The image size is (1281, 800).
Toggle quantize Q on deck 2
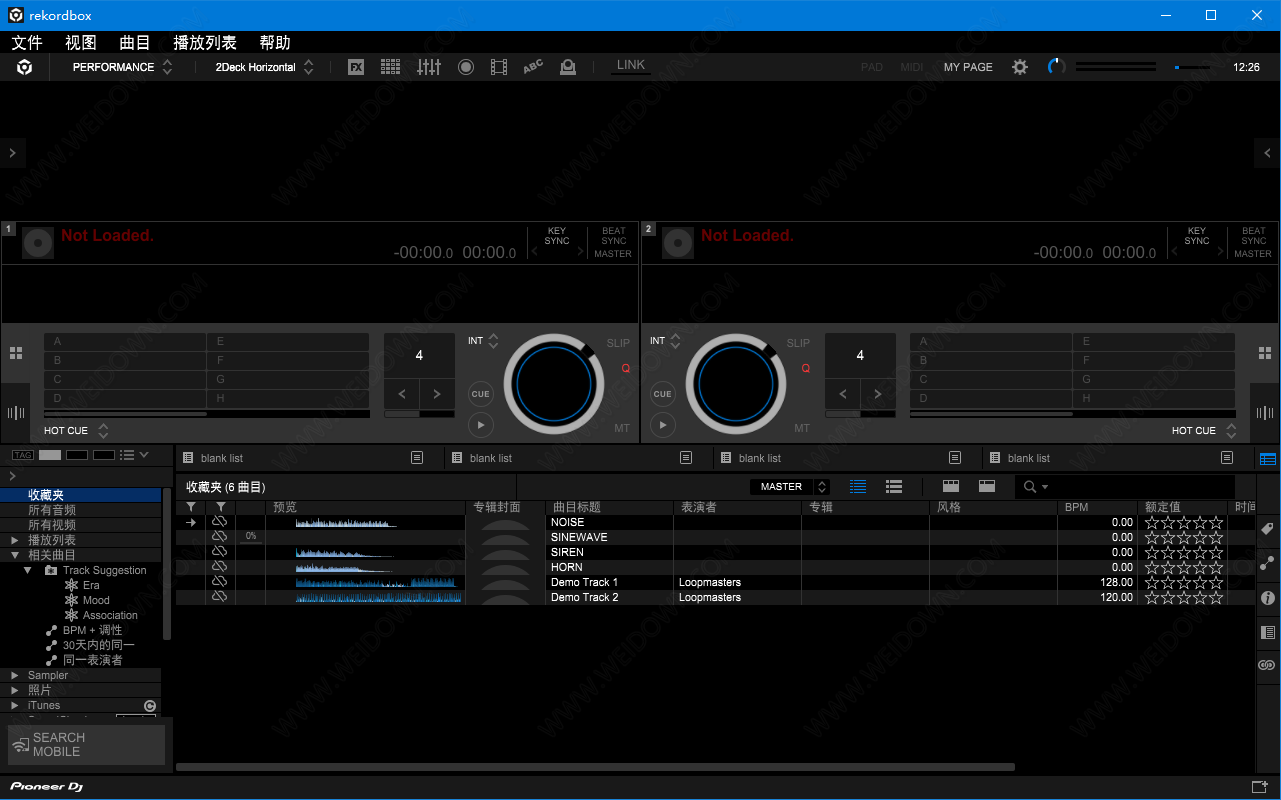pos(805,368)
